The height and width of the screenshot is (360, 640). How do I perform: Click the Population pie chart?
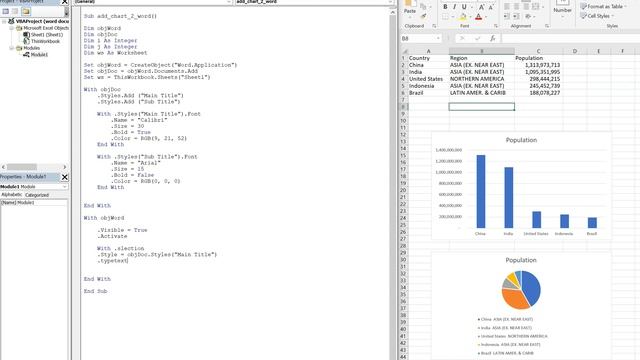coord(521,290)
